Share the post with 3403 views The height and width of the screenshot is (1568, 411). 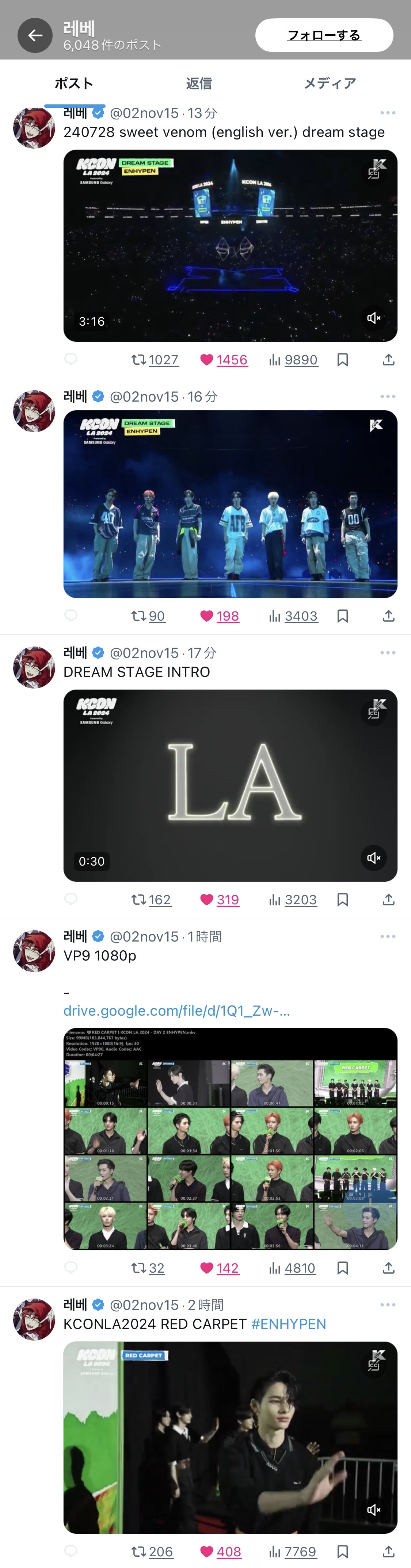[x=388, y=616]
